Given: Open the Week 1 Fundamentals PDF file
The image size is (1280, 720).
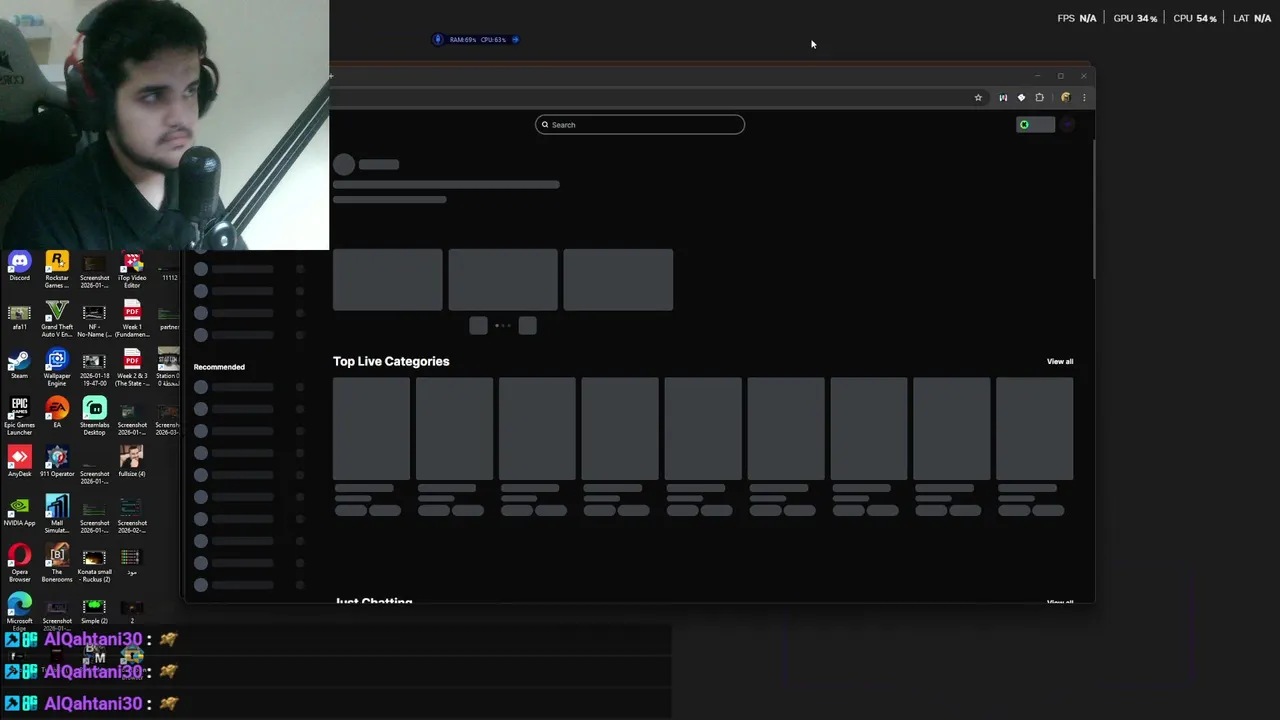Looking at the screenshot, I should point(132,318).
